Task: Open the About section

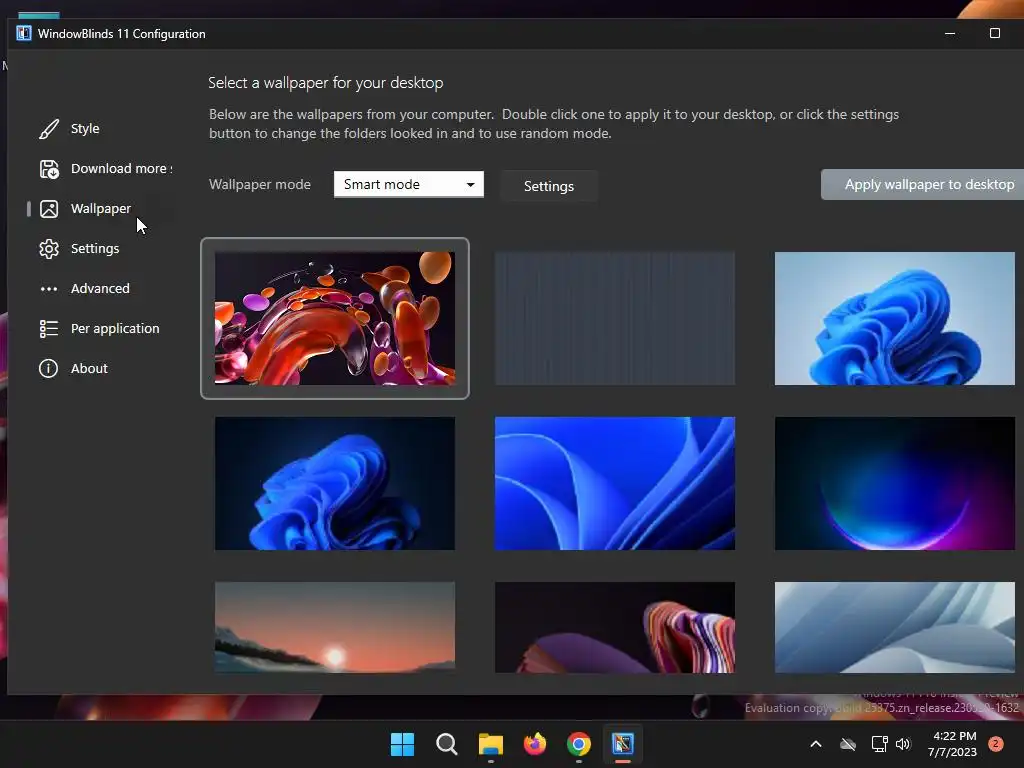Action: click(x=89, y=368)
